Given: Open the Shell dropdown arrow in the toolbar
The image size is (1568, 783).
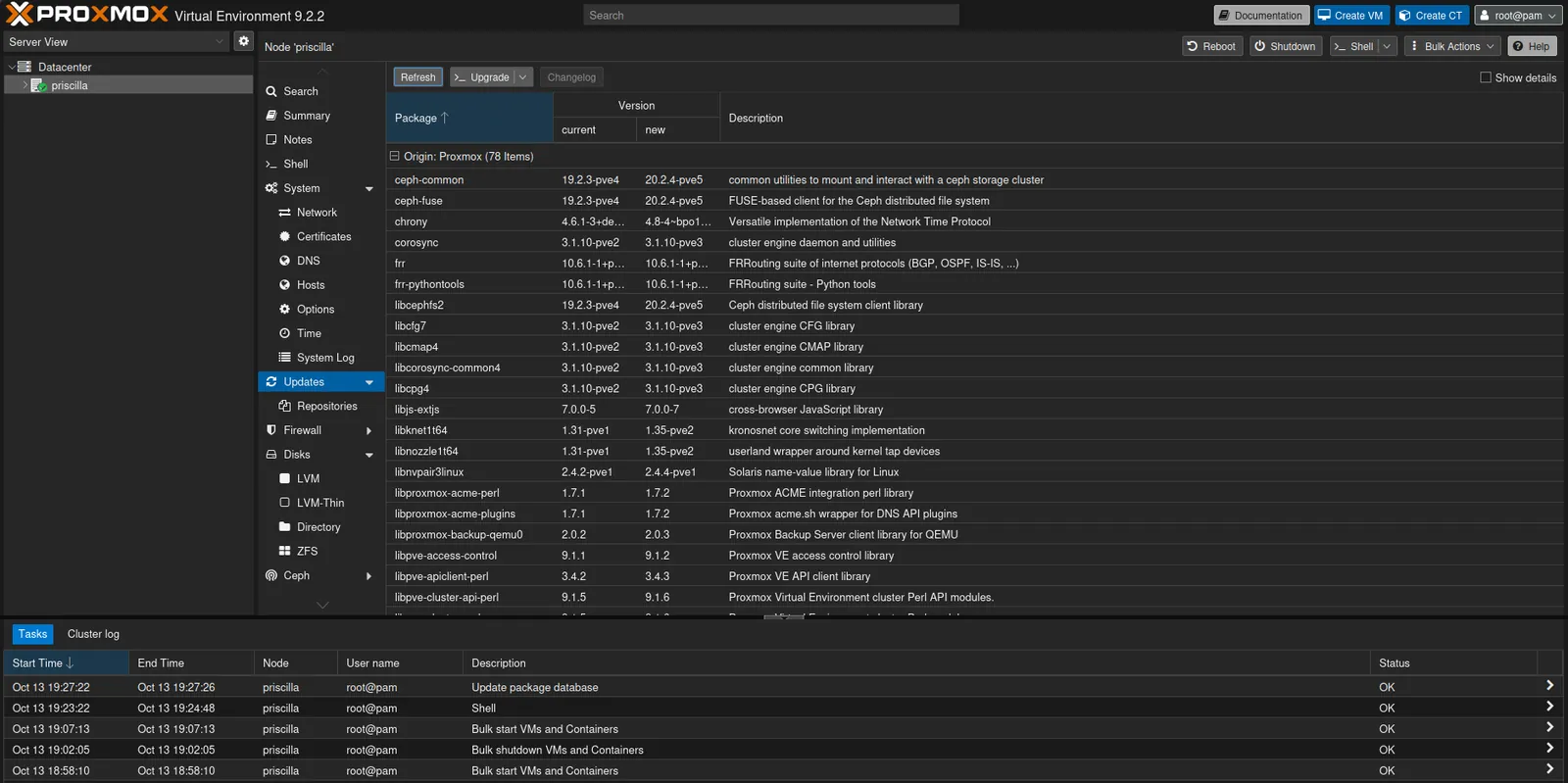Looking at the screenshot, I should pyautogui.click(x=1387, y=46).
